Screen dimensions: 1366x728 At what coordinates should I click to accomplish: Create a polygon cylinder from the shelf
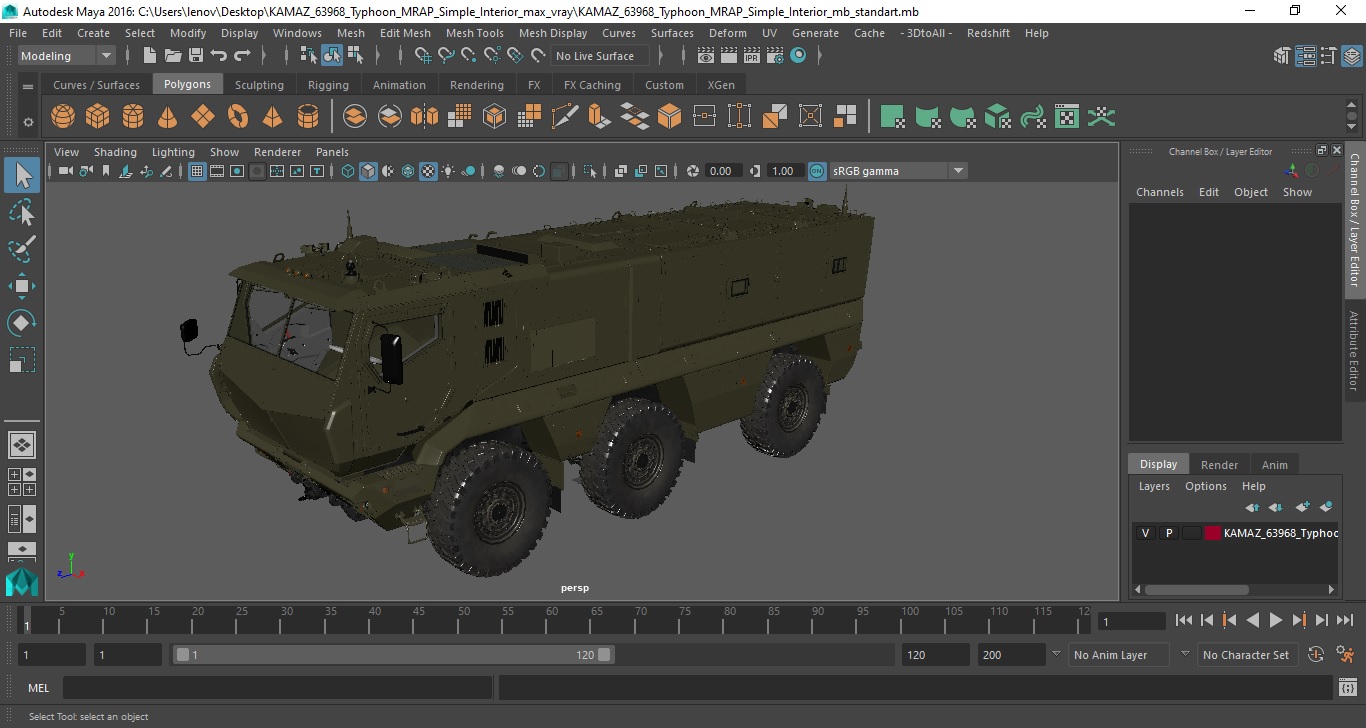click(x=133, y=117)
